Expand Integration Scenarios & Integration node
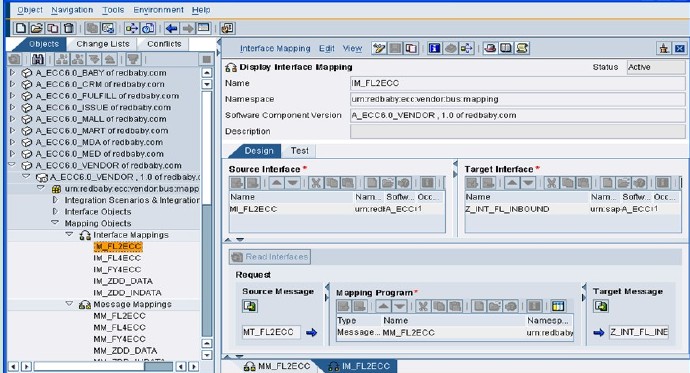 tap(55, 200)
